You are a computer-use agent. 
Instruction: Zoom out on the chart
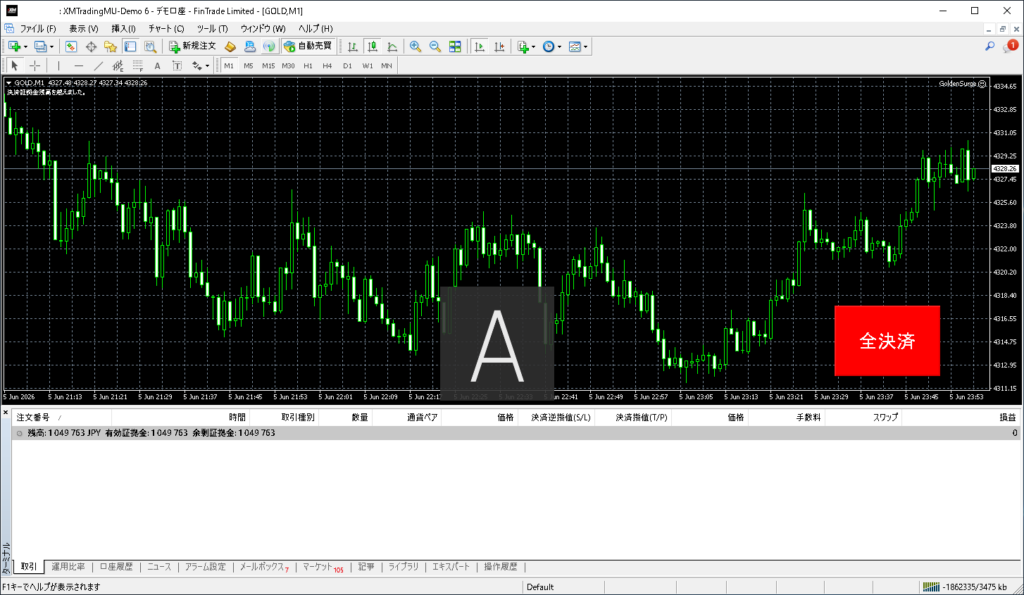click(435, 46)
